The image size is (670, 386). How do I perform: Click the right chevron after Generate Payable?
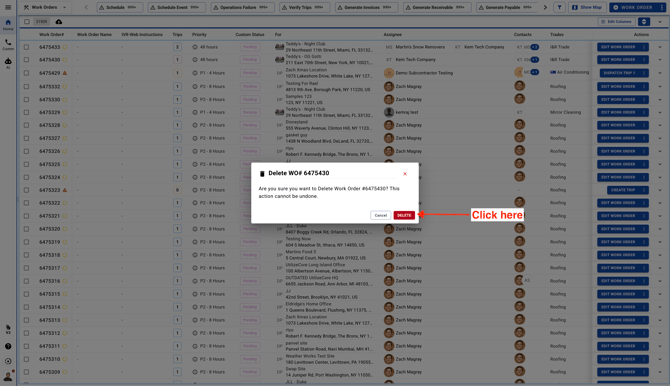coord(545,7)
